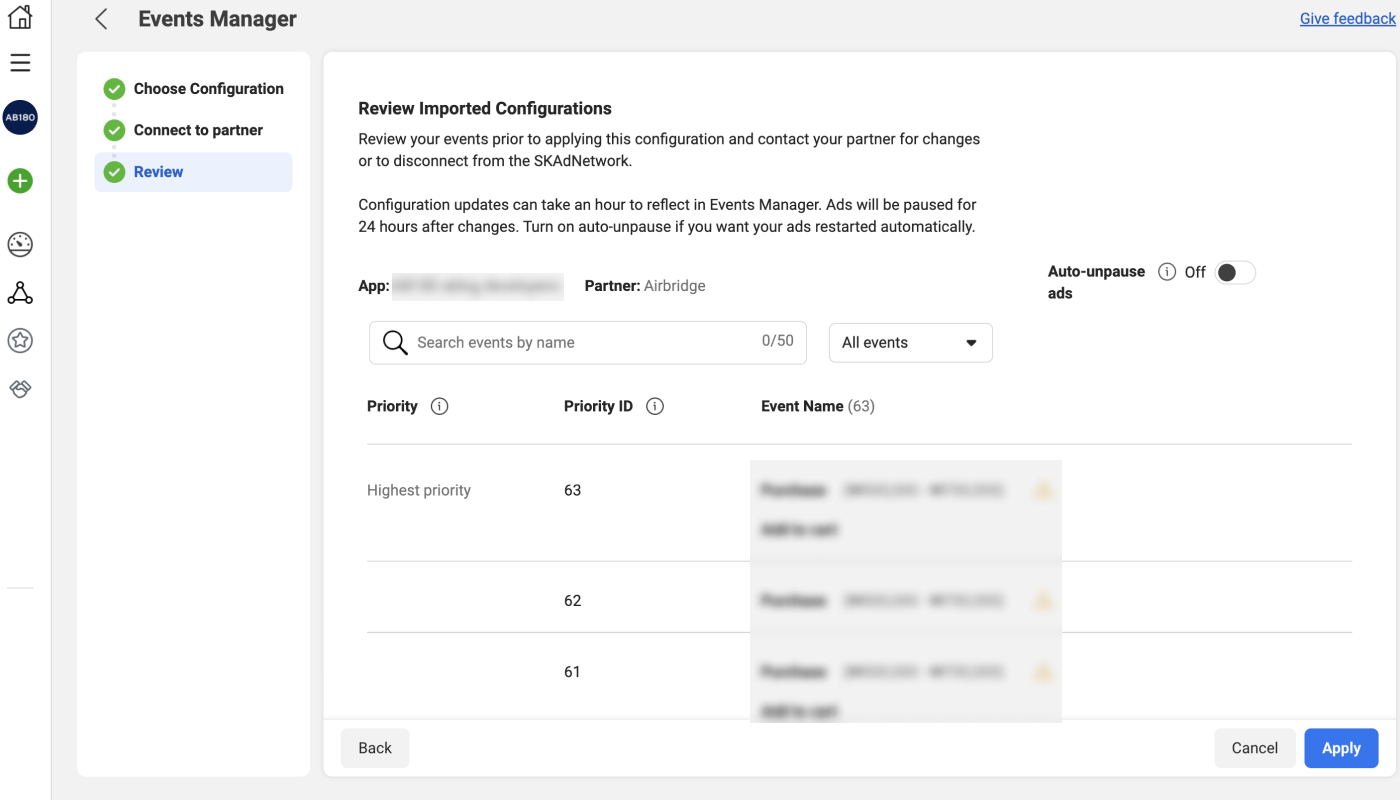
Task: Open the Give feedback link
Action: 1347,19
